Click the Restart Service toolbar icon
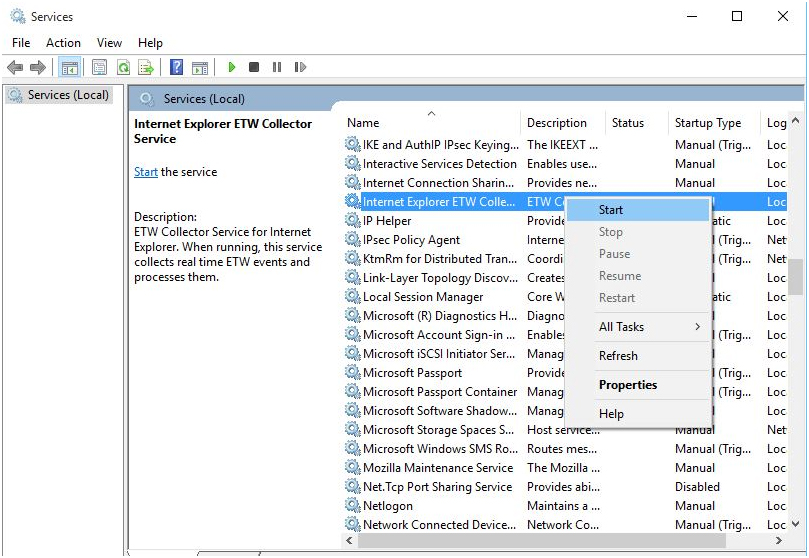Image resolution: width=809 pixels, height=558 pixels. tap(300, 67)
